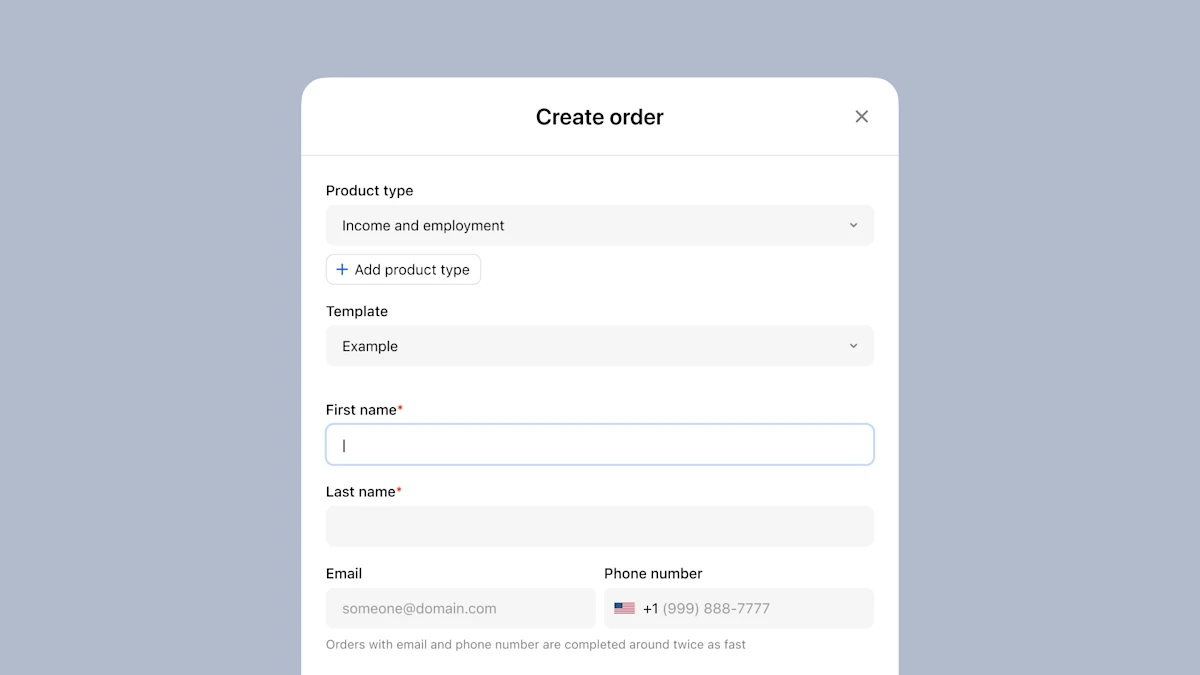Click the Email field label
This screenshot has width=1200, height=675.
coord(344,574)
